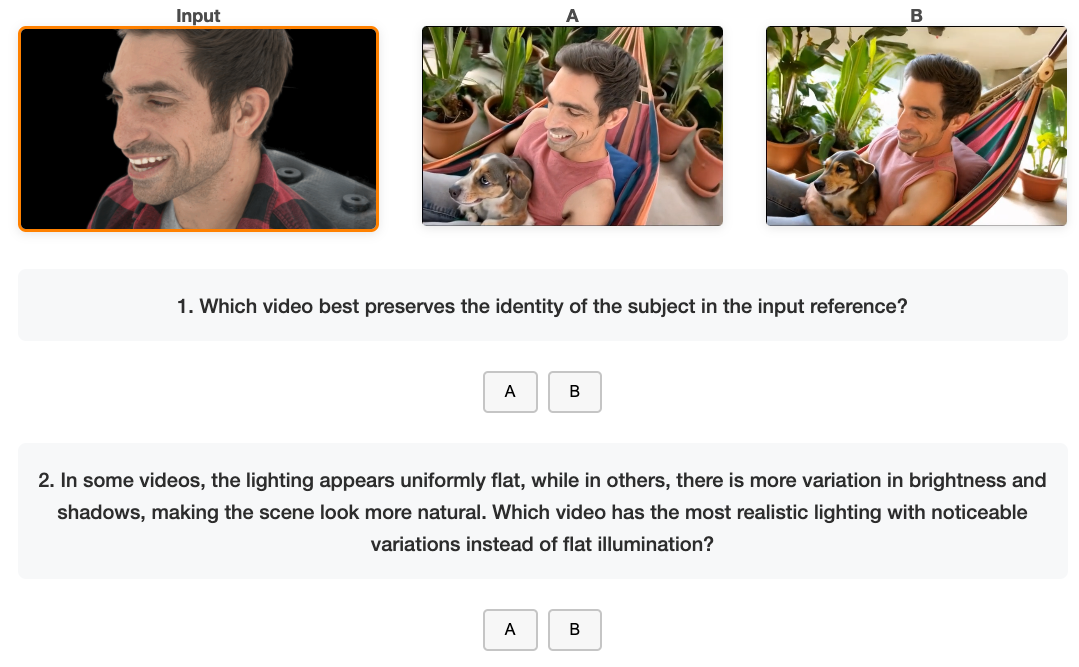
Task: Click the "B" heading above the second video
Action: tap(916, 15)
